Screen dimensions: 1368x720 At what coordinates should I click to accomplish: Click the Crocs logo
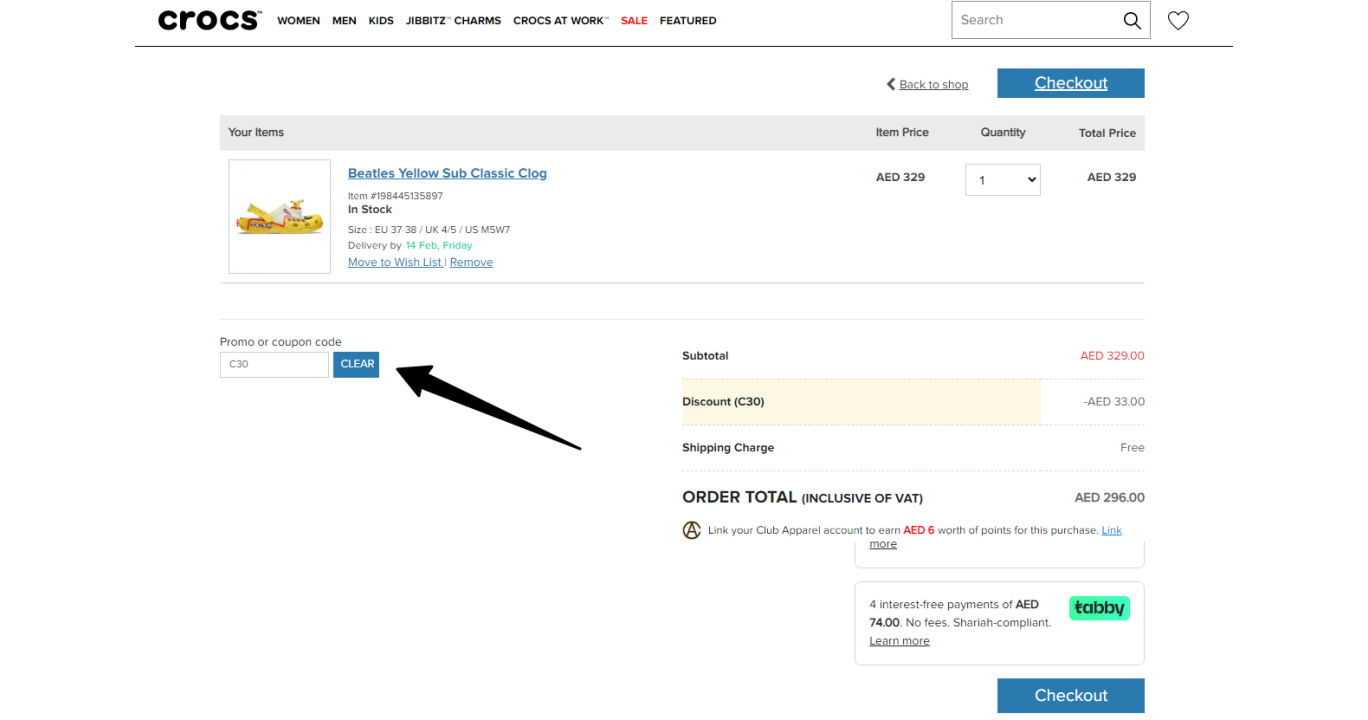210,20
